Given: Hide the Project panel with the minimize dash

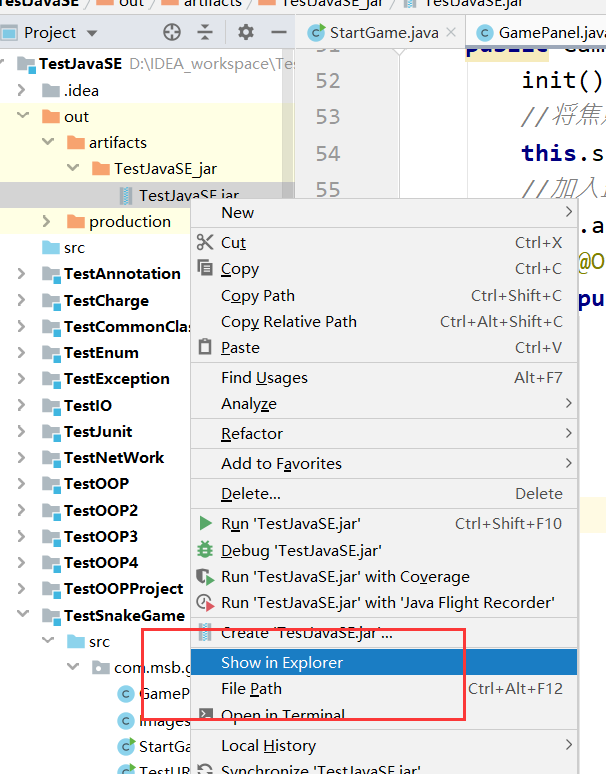Looking at the screenshot, I should click(279, 33).
